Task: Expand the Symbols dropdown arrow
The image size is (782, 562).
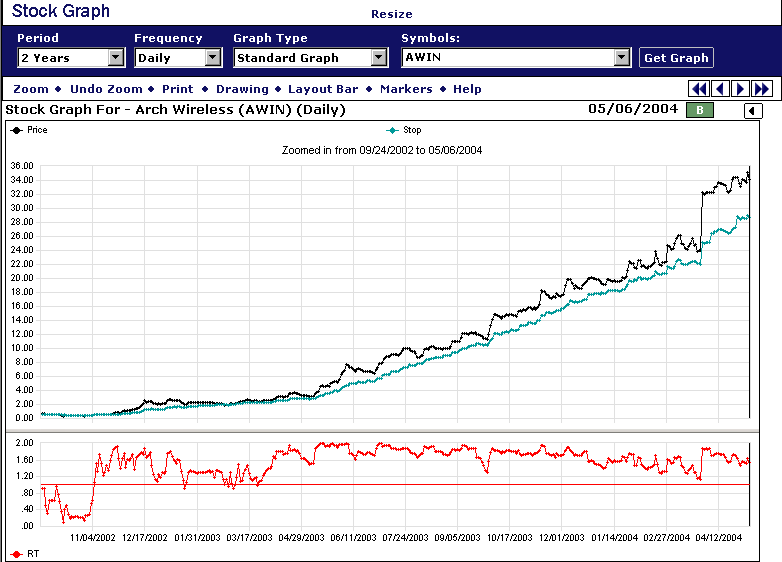Action: [622, 58]
